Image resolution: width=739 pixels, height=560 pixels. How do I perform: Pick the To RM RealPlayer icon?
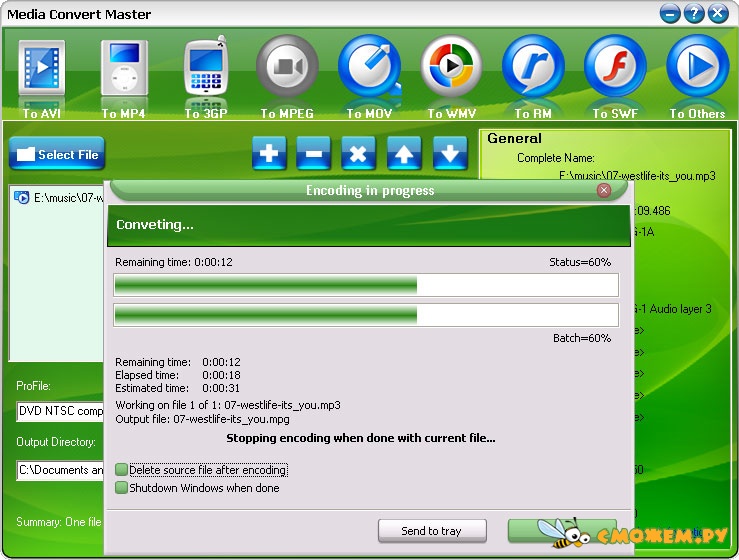[x=533, y=66]
